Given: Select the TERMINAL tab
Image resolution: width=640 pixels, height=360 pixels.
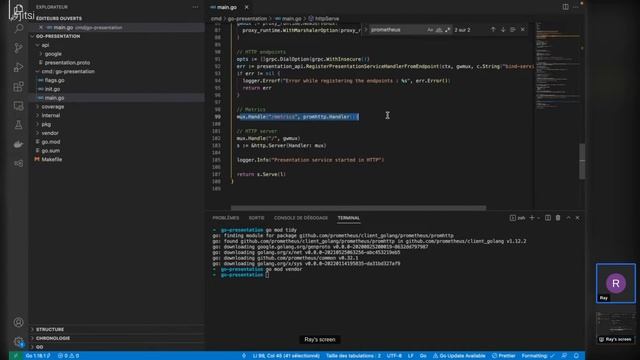Looking at the screenshot, I should [x=349, y=218].
